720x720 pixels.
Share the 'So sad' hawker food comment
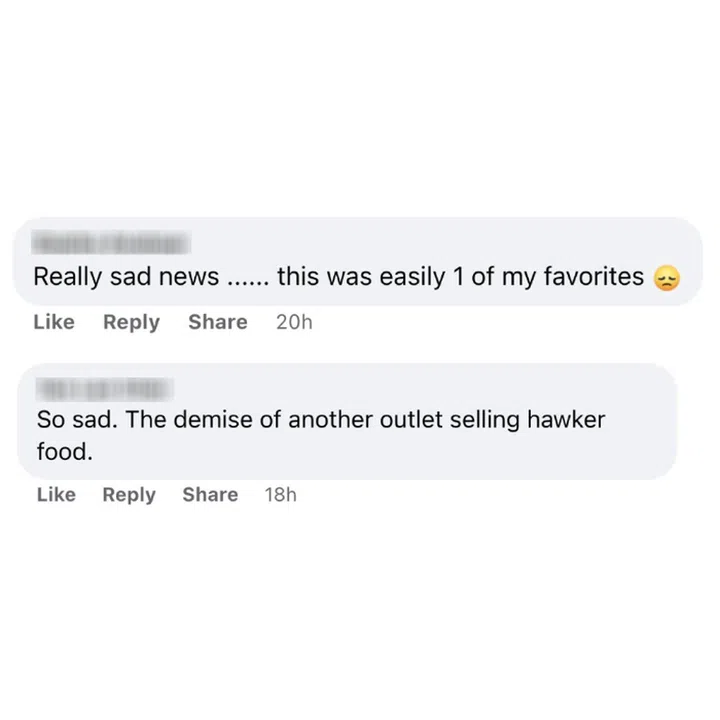210,495
